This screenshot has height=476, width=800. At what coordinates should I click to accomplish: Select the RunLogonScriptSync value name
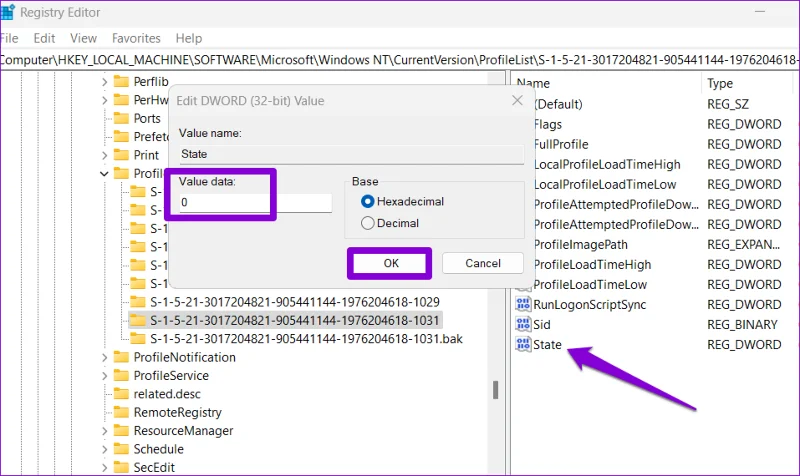(x=590, y=305)
